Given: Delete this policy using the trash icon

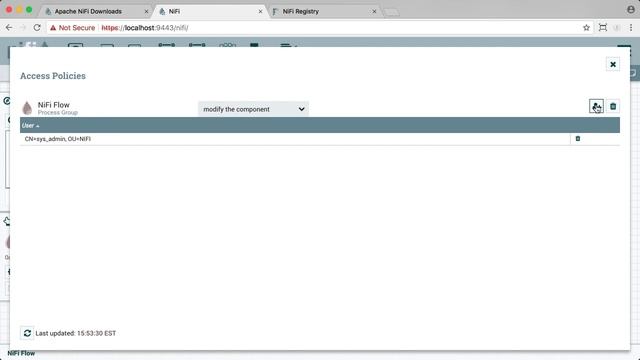Looking at the screenshot, I should pyautogui.click(x=613, y=107).
